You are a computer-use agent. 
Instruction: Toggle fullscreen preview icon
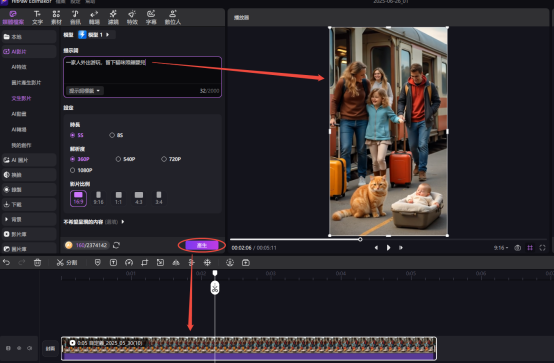coord(542,248)
